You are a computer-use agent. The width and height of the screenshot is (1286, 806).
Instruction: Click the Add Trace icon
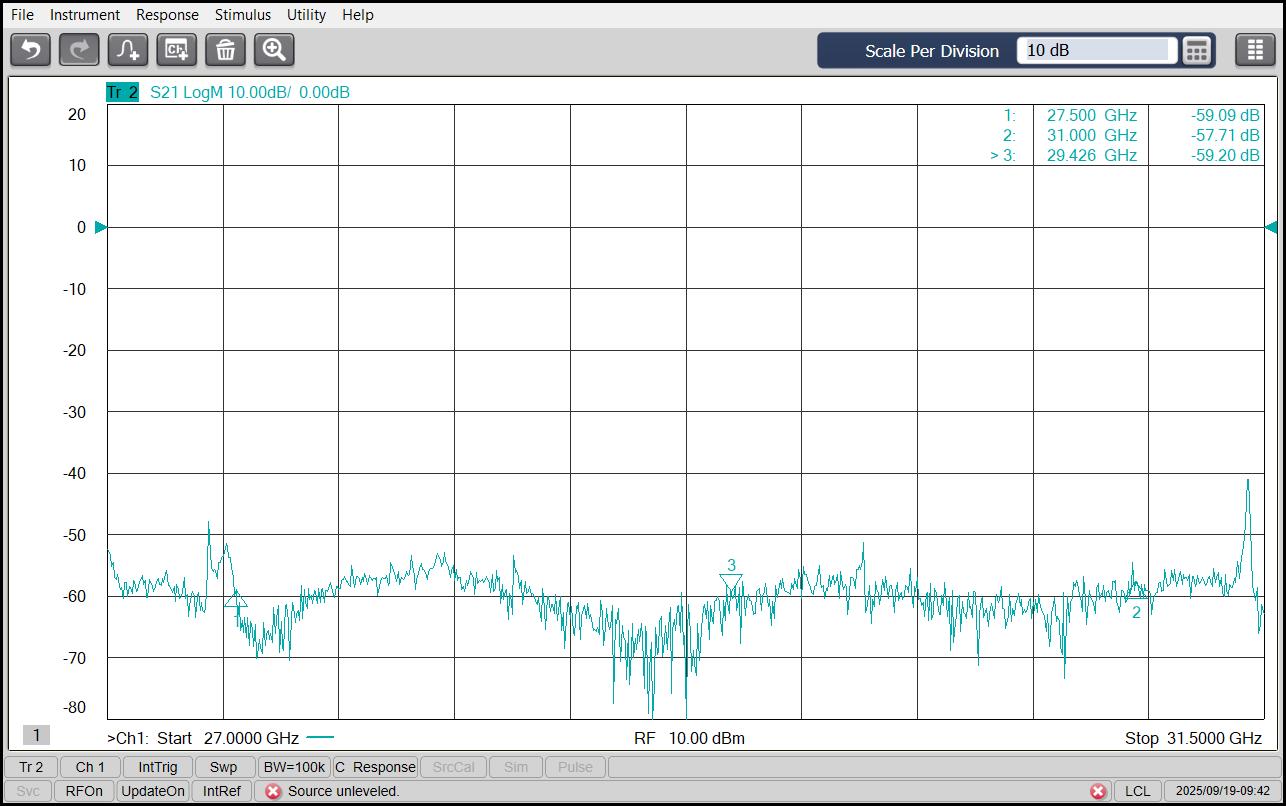coord(128,49)
